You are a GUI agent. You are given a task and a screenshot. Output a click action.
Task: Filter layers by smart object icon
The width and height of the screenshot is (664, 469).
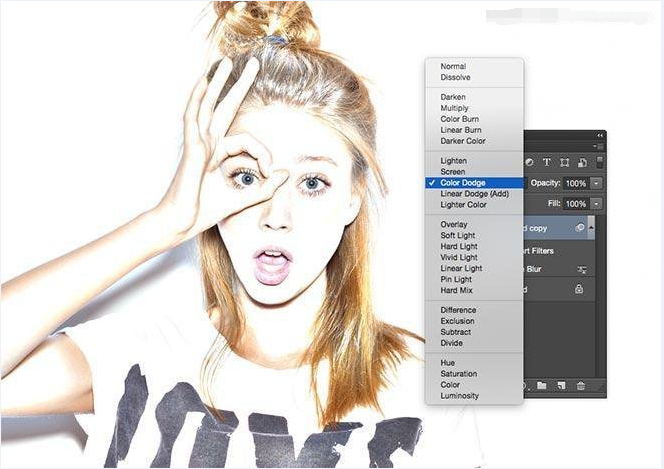(582, 163)
